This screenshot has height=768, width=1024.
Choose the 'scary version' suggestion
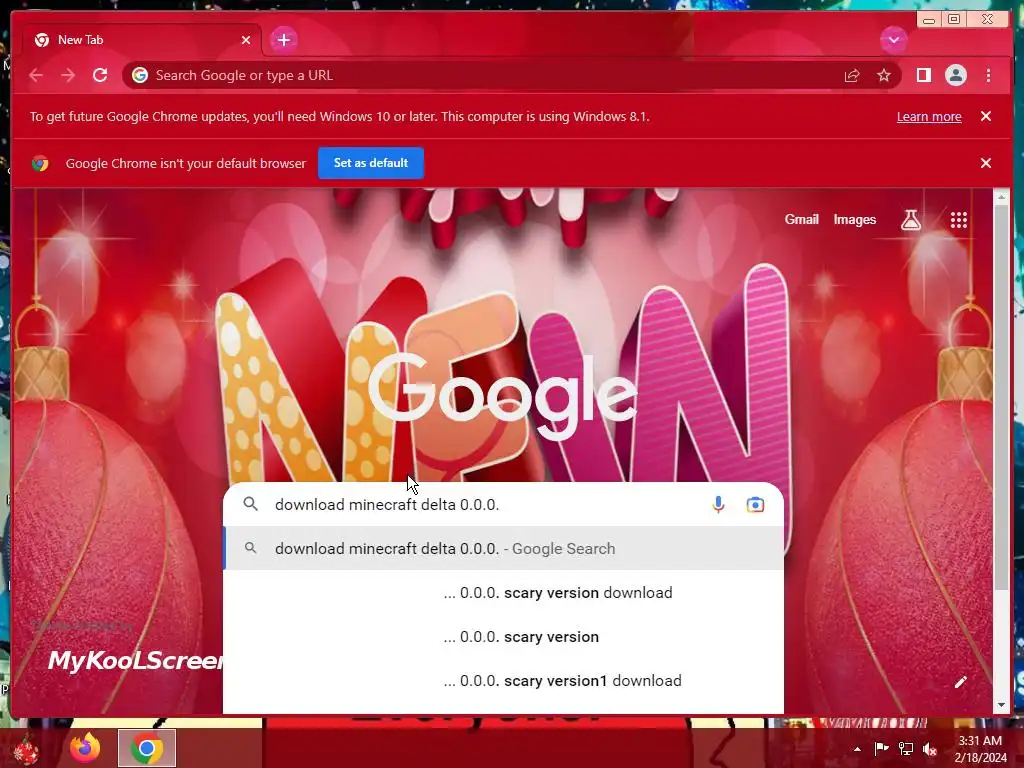504,637
